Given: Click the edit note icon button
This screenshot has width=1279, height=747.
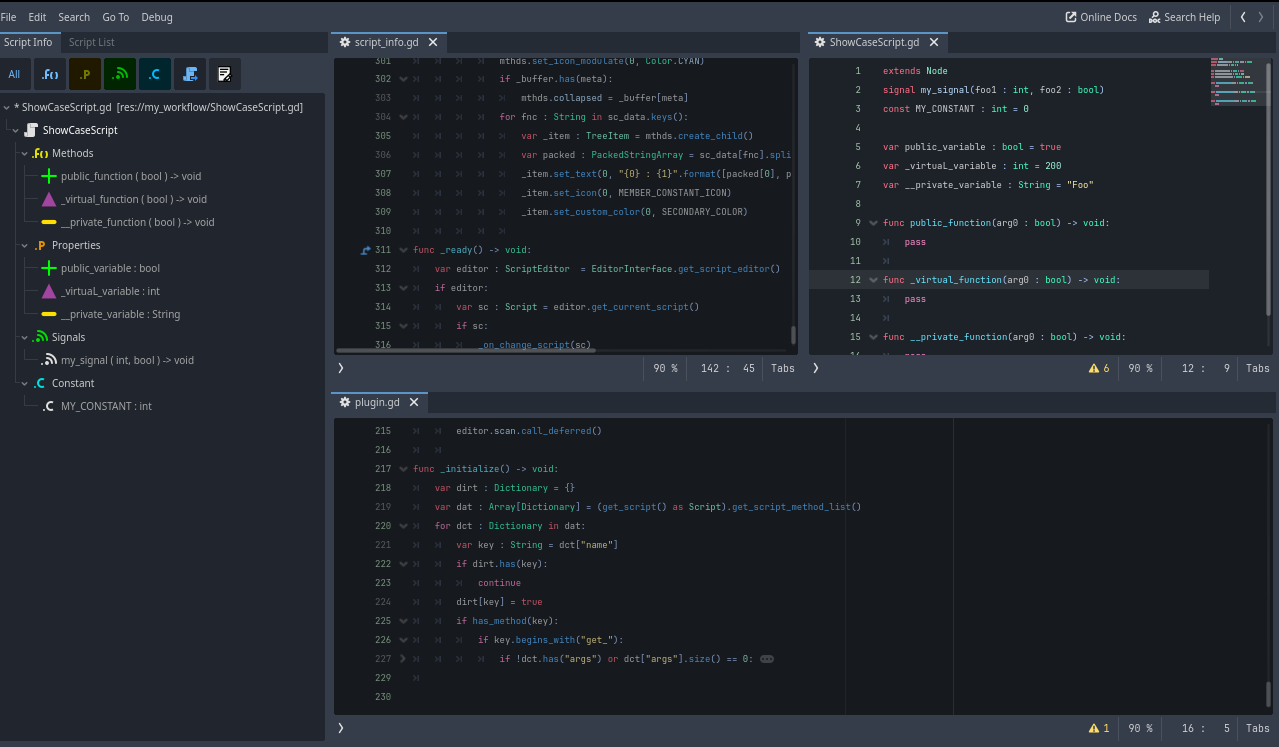Looking at the screenshot, I should (x=224, y=74).
